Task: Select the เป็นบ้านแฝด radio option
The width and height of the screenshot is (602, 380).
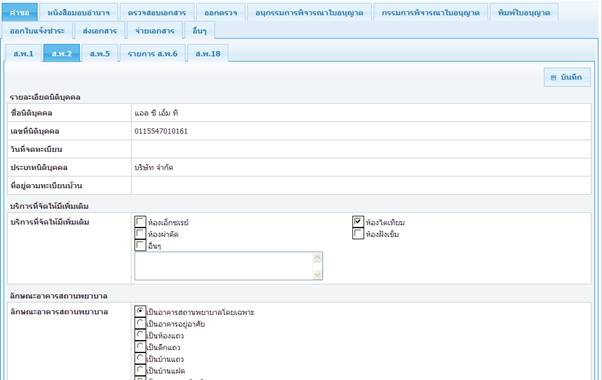Action: pyautogui.click(x=140, y=370)
